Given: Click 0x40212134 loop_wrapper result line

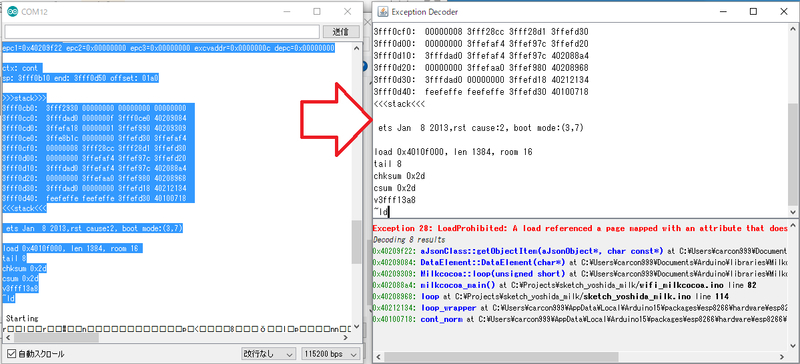Looking at the screenshot, I should 581,308.
